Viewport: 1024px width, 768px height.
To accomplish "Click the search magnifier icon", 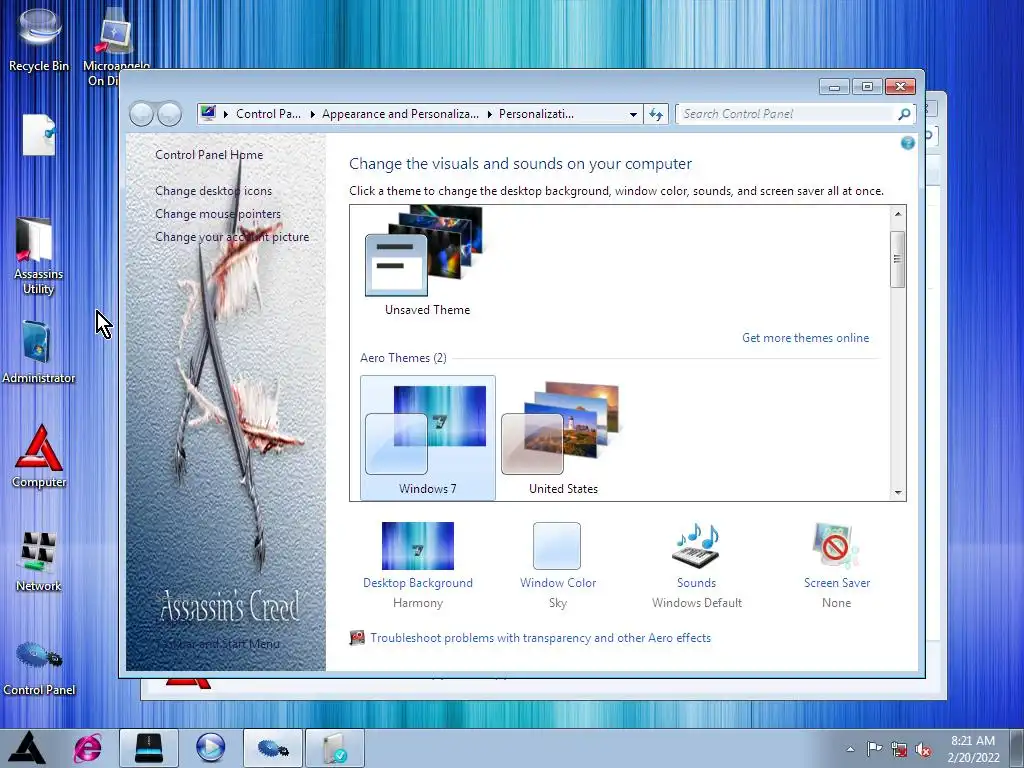I will (904, 114).
